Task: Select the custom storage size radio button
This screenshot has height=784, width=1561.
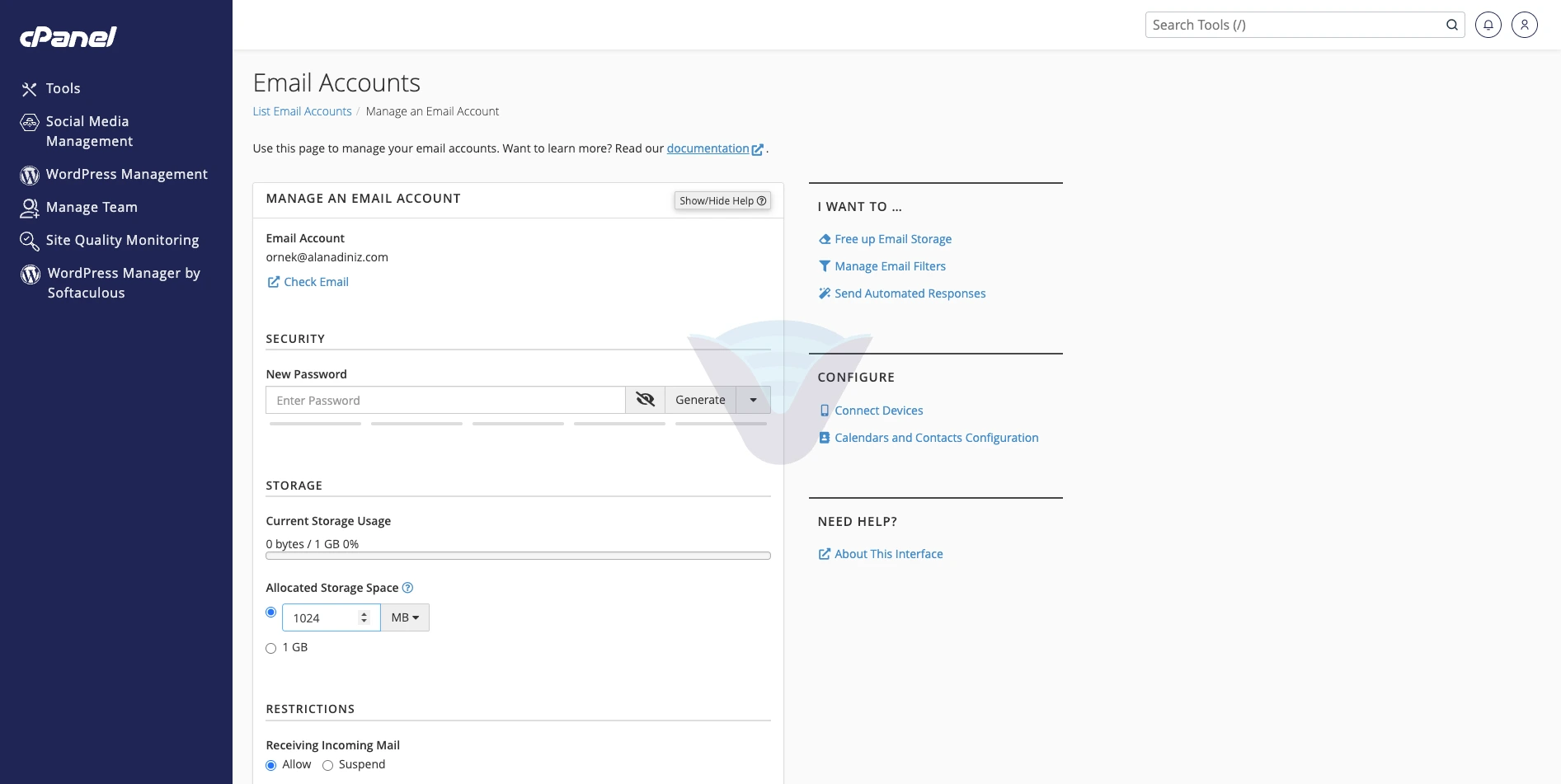Action: (x=270, y=612)
